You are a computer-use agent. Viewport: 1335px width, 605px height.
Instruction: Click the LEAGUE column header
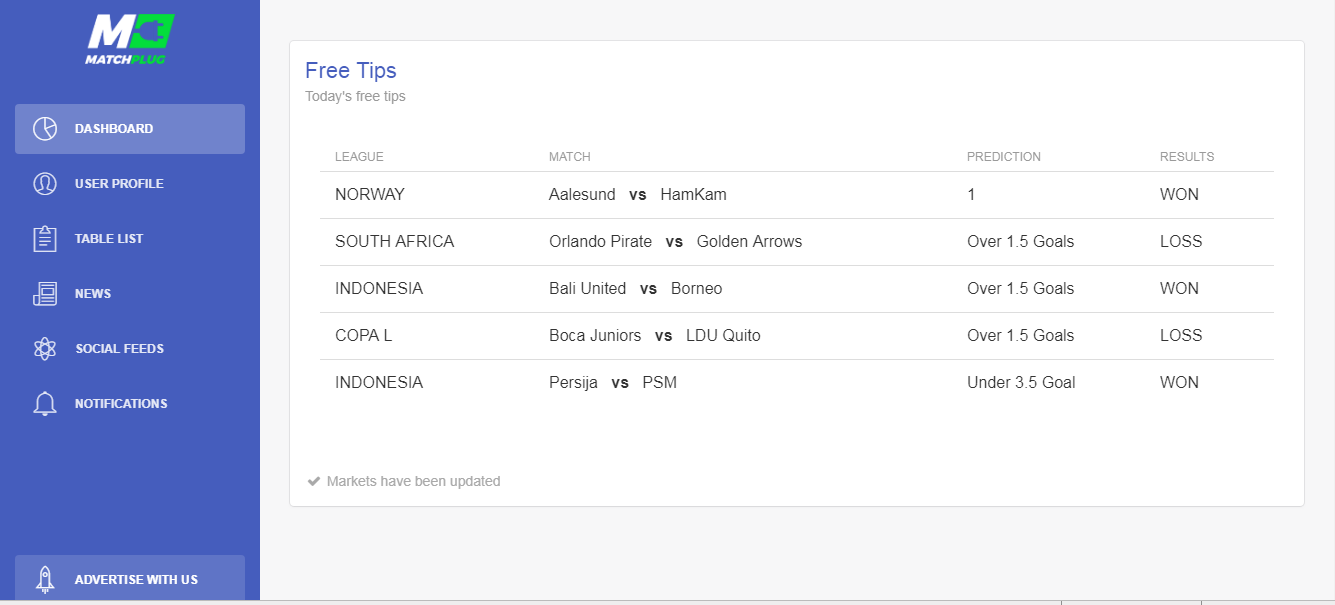click(x=359, y=157)
